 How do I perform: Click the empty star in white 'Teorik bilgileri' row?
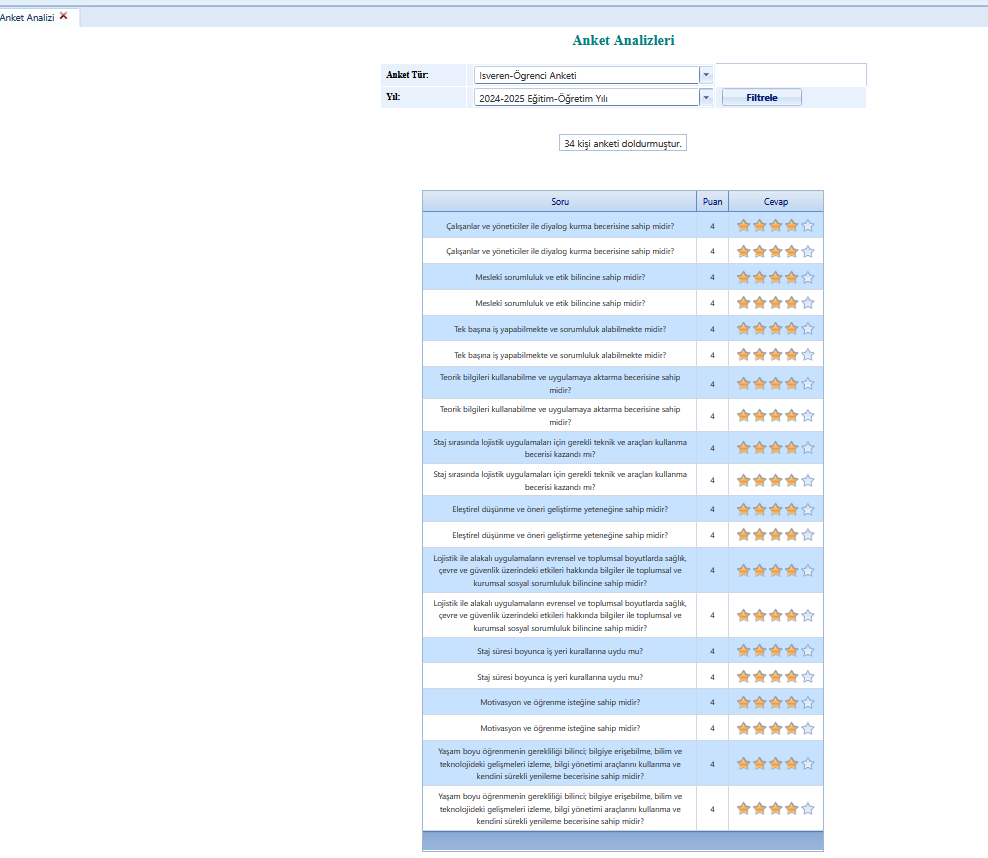808,416
